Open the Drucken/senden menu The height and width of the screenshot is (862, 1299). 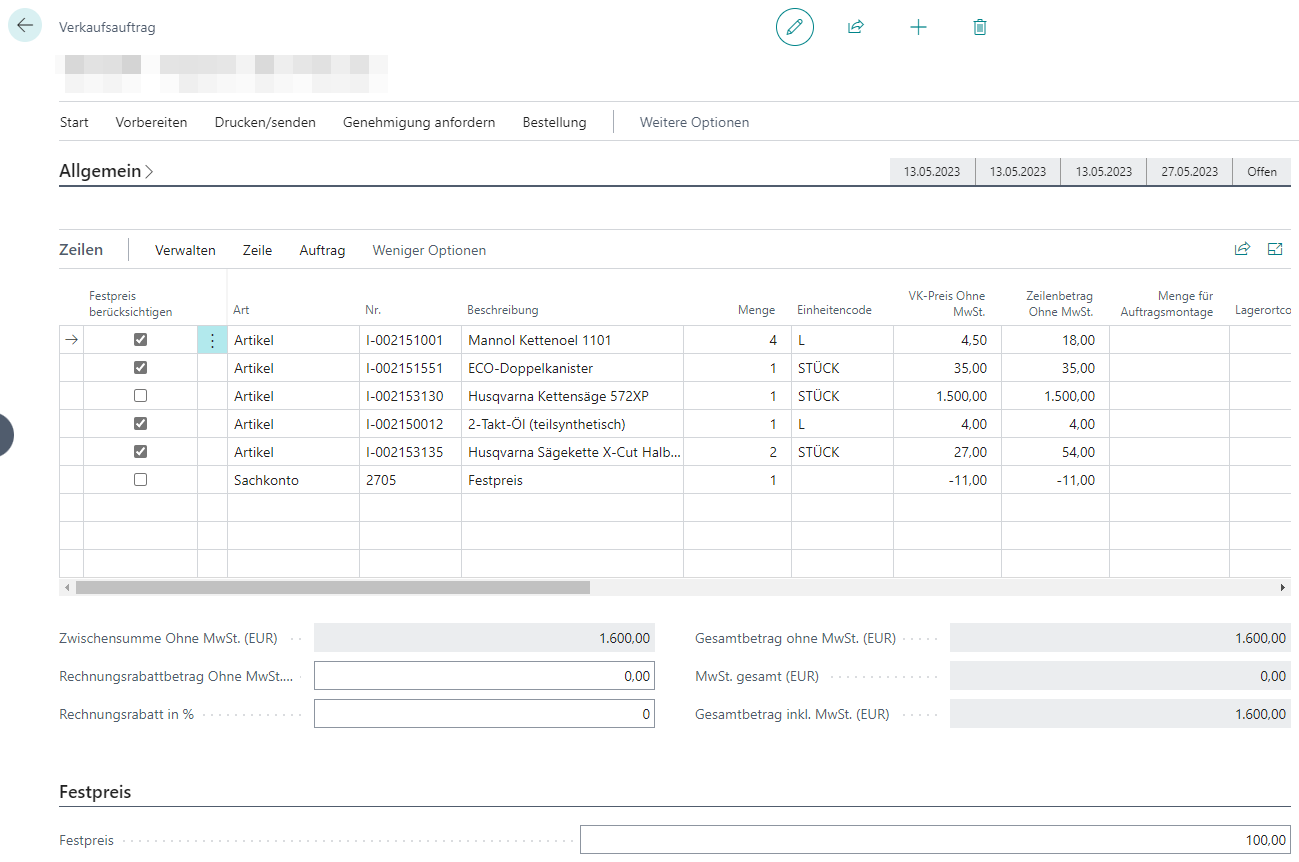click(265, 122)
